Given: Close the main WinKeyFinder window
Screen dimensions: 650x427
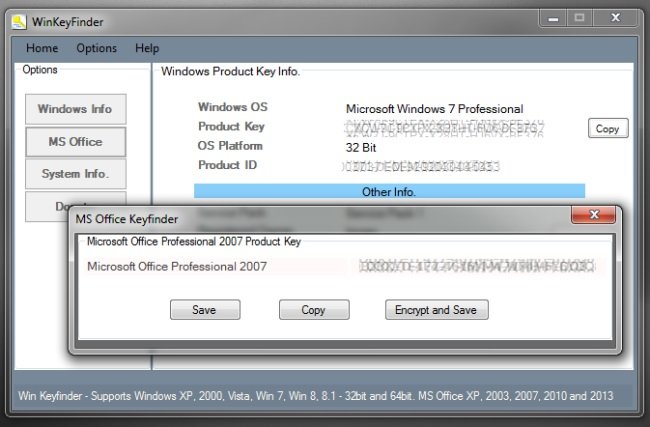Looking at the screenshot, I should point(616,19).
